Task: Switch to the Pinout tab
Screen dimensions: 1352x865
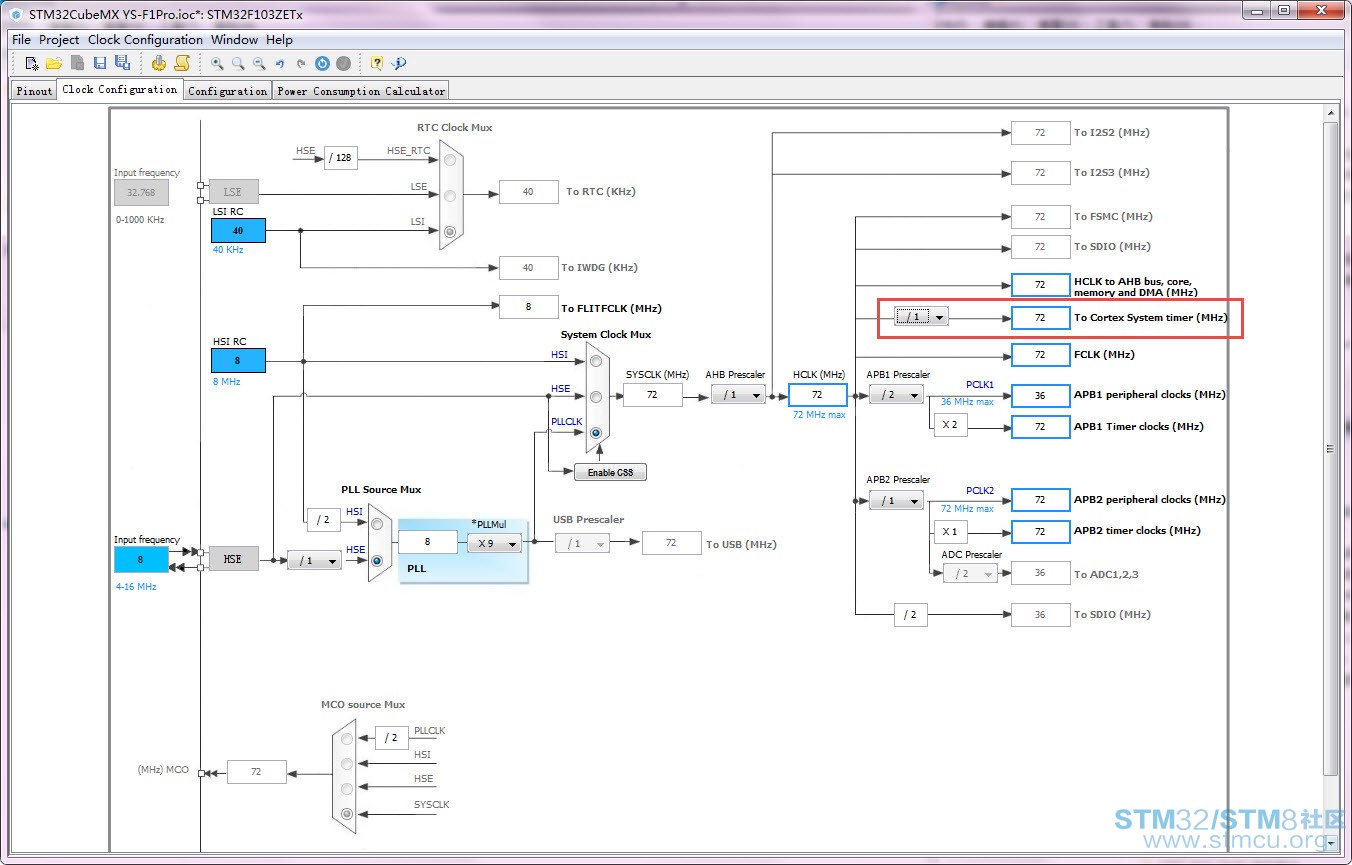Action: (34, 91)
